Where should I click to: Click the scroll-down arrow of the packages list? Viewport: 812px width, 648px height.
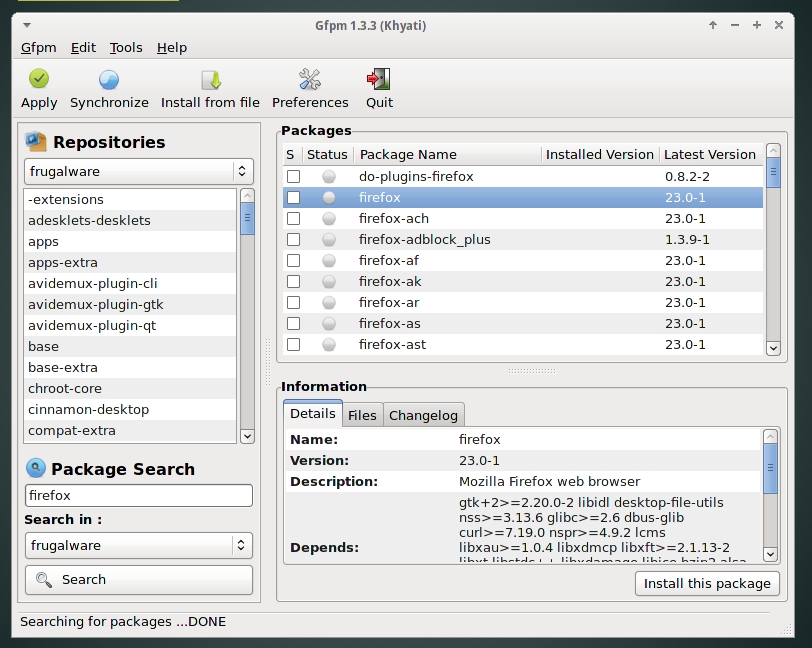tap(773, 348)
